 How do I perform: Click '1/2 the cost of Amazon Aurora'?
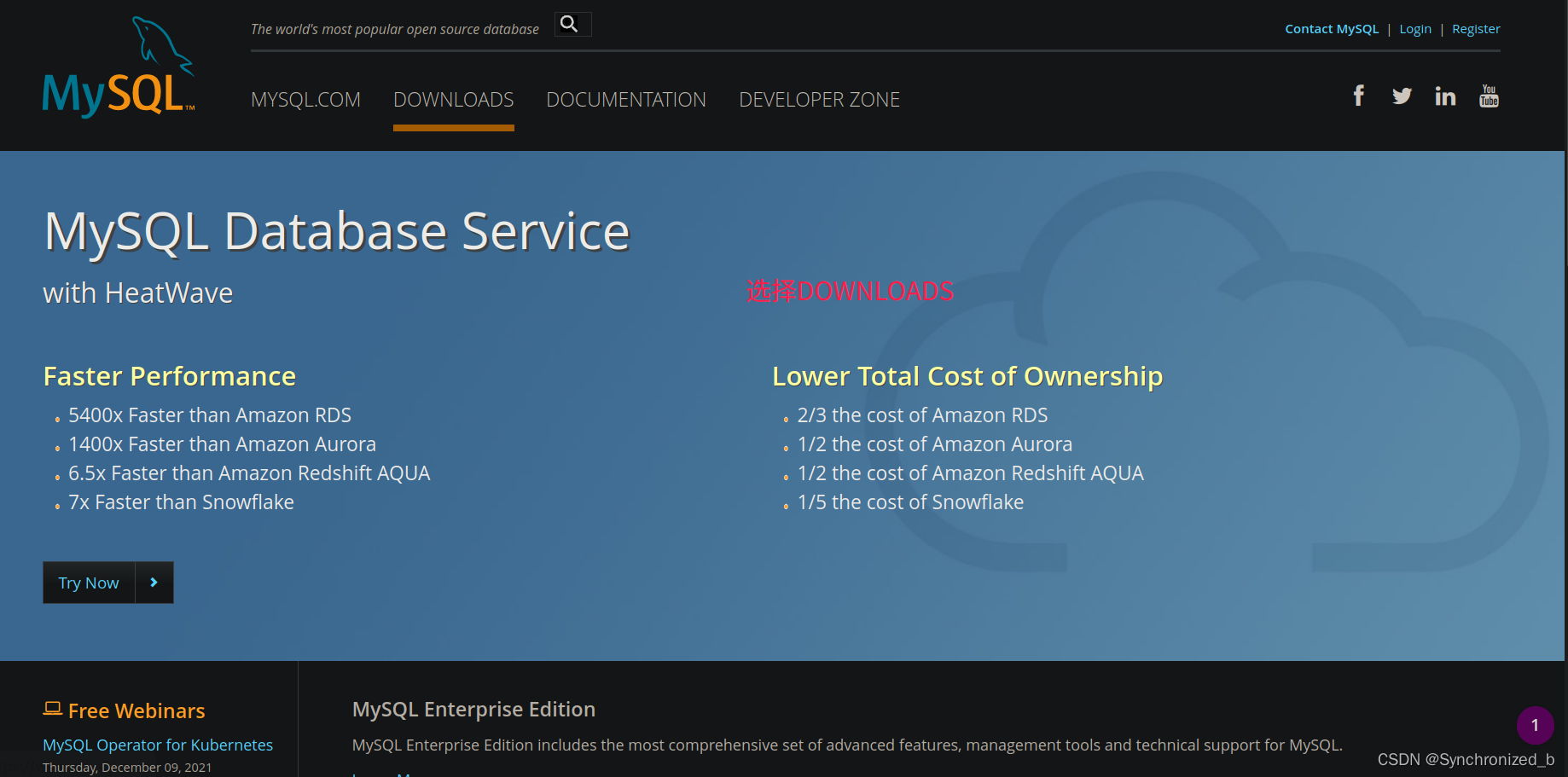[935, 444]
